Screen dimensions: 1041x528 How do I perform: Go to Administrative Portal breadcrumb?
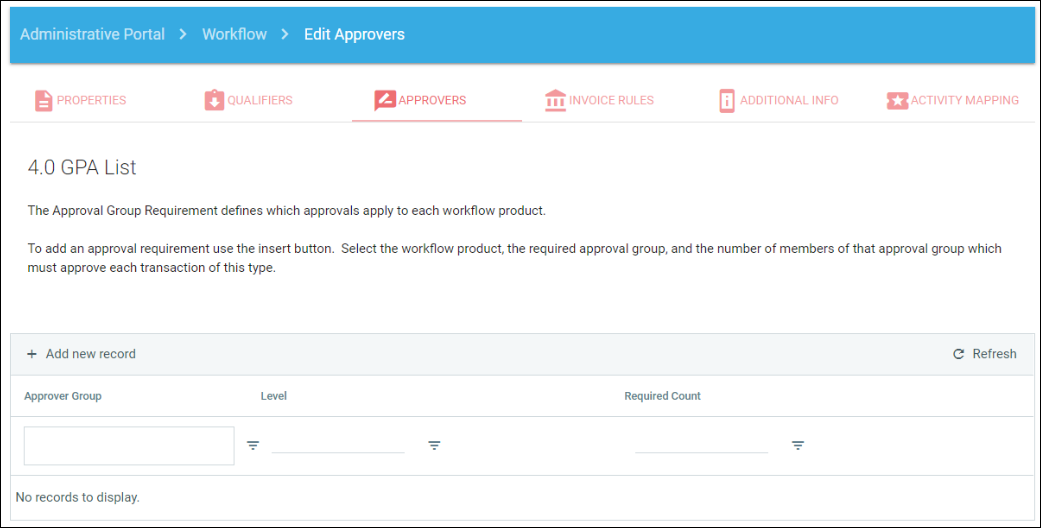click(x=92, y=34)
